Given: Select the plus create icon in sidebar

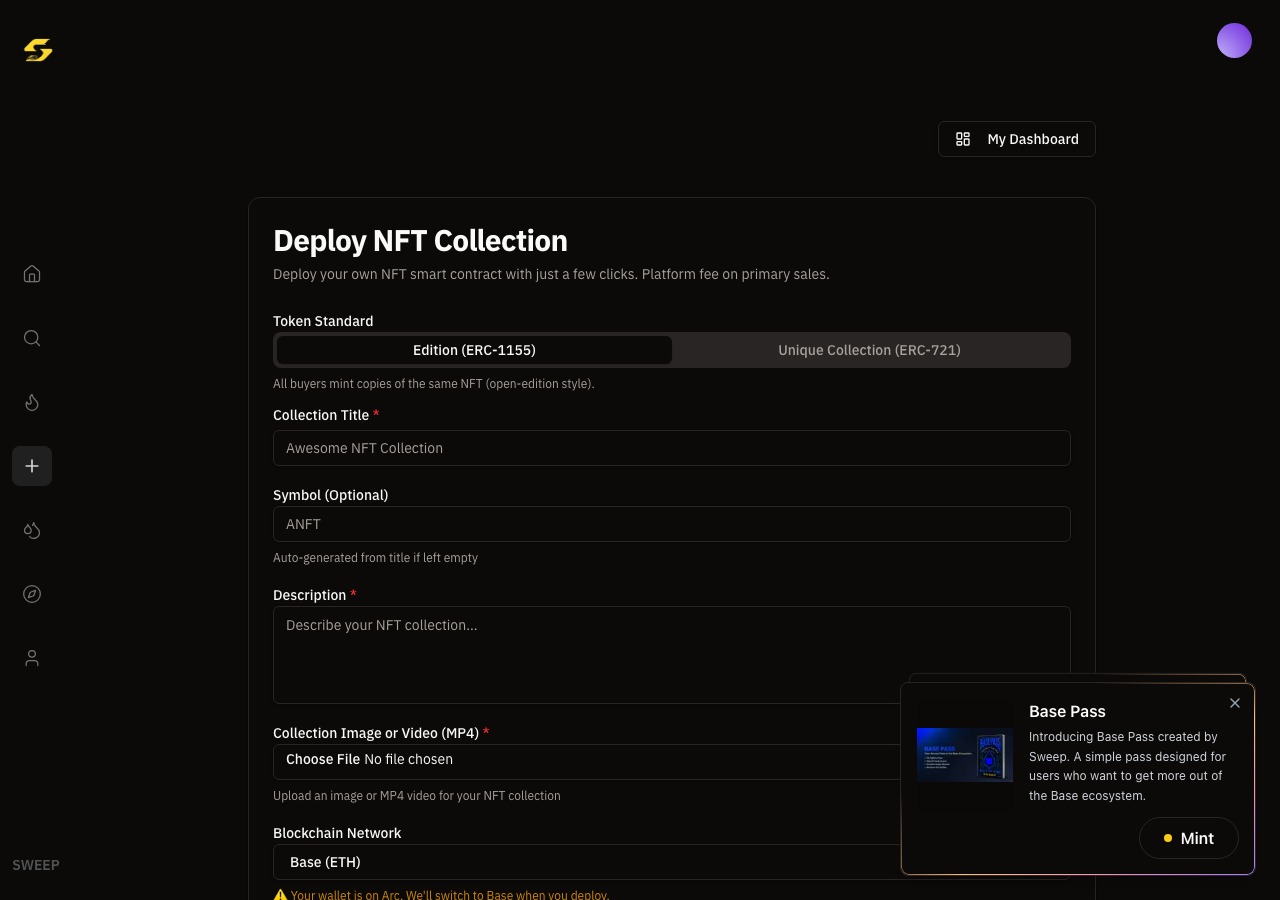Looking at the screenshot, I should click(32, 466).
